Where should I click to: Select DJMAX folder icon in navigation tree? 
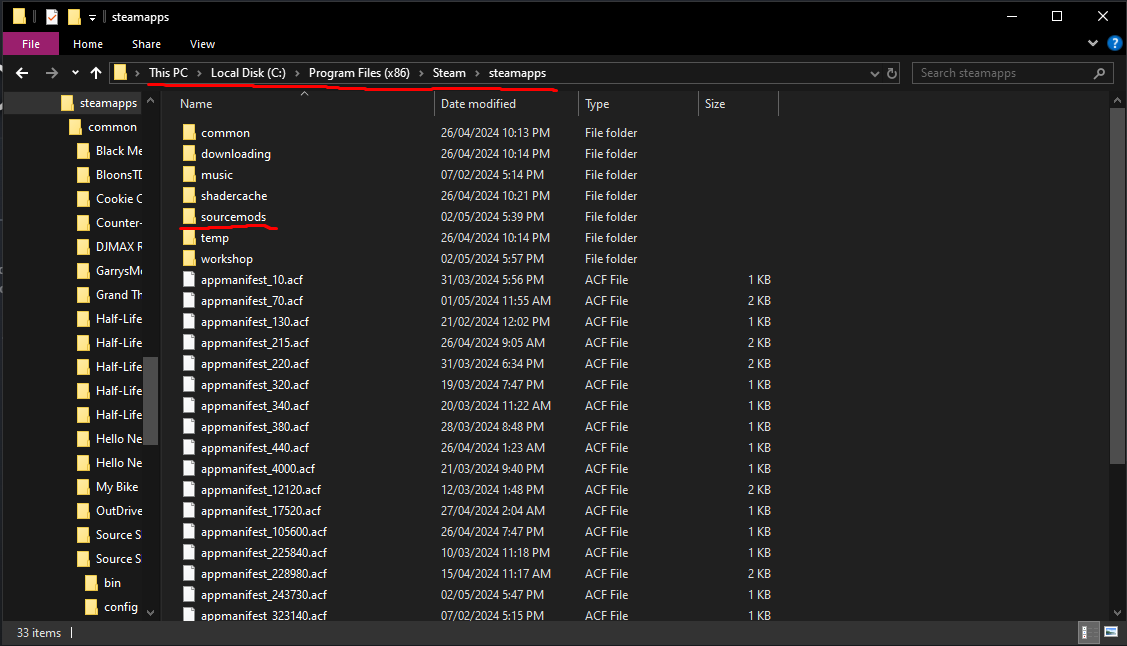83,246
